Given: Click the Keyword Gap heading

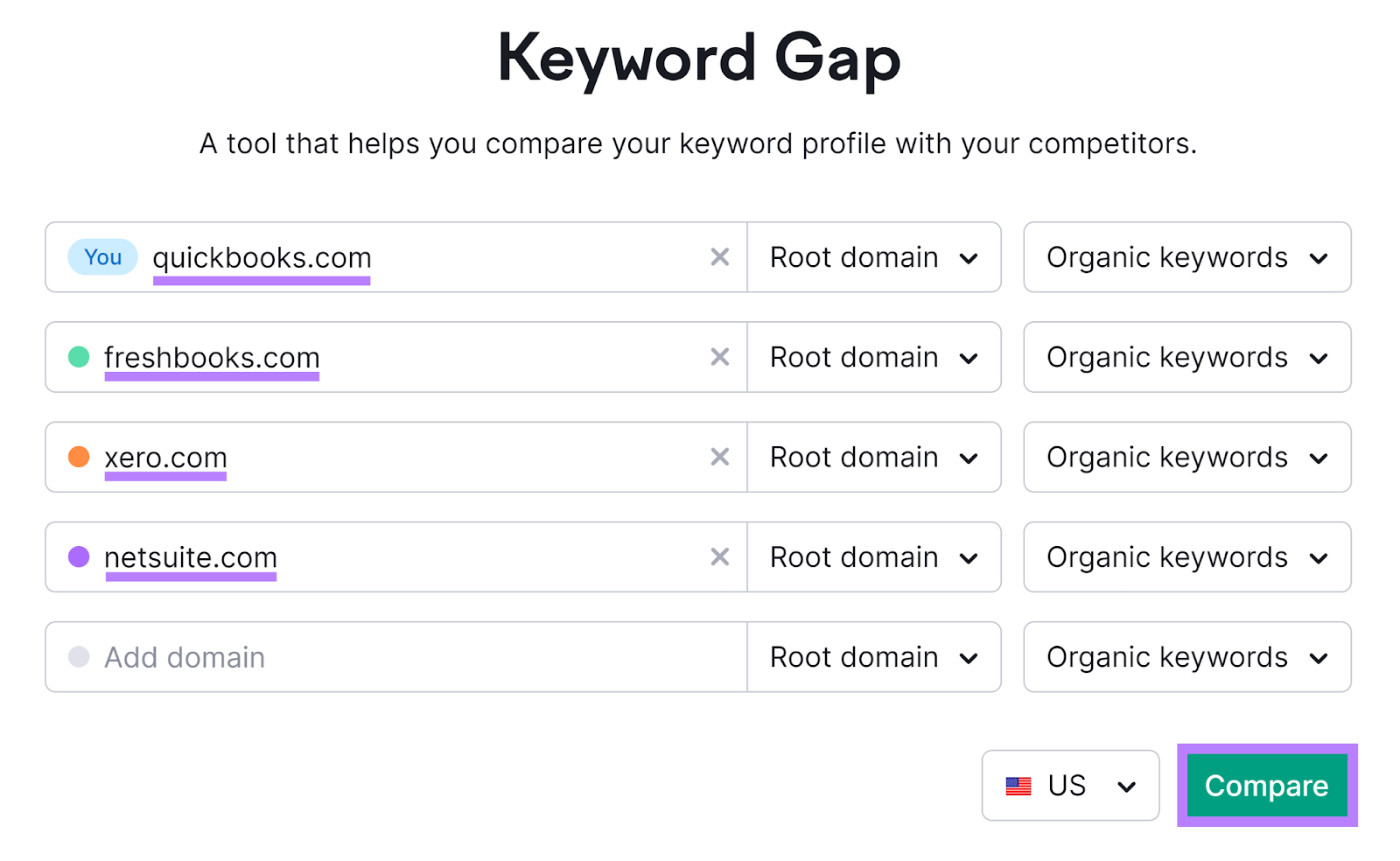Looking at the screenshot, I should point(699,57).
